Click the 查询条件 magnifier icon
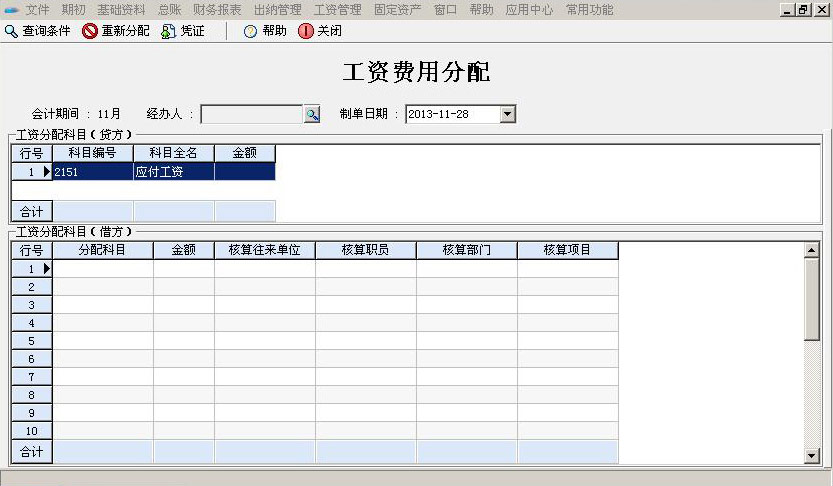The width and height of the screenshot is (833, 486). pos(11,31)
